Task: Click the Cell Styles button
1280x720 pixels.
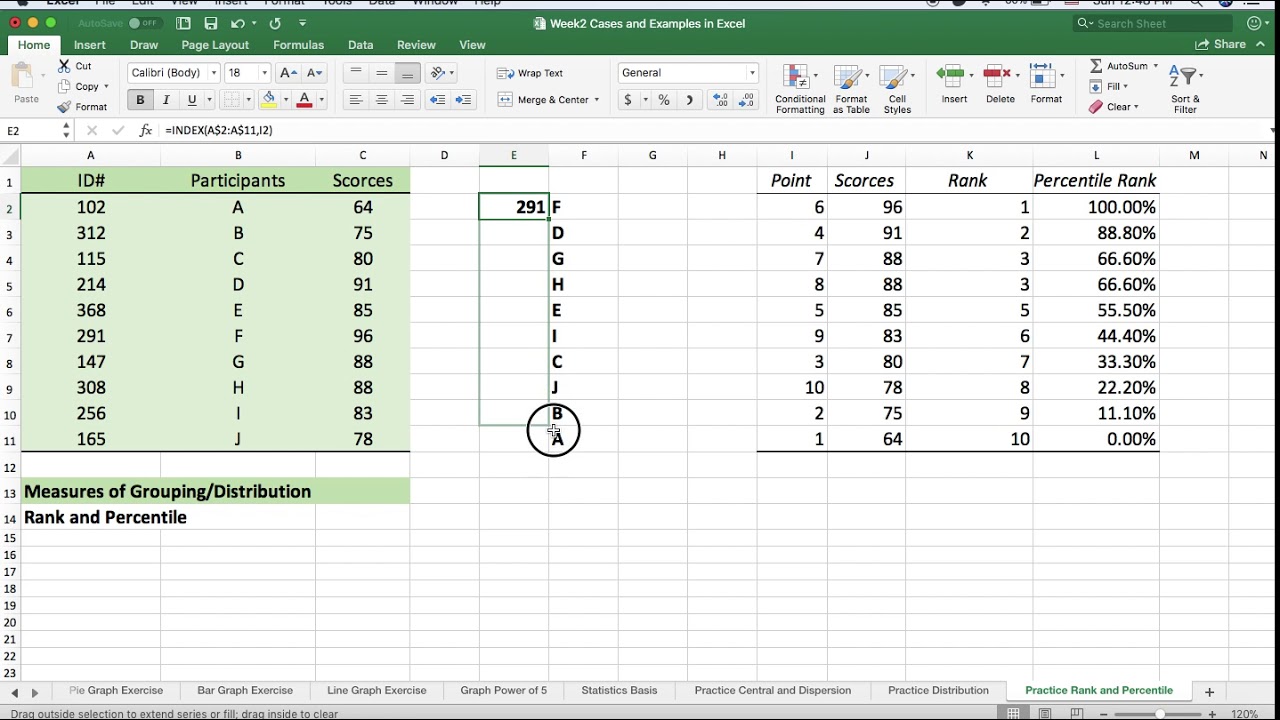Action: pos(897,88)
